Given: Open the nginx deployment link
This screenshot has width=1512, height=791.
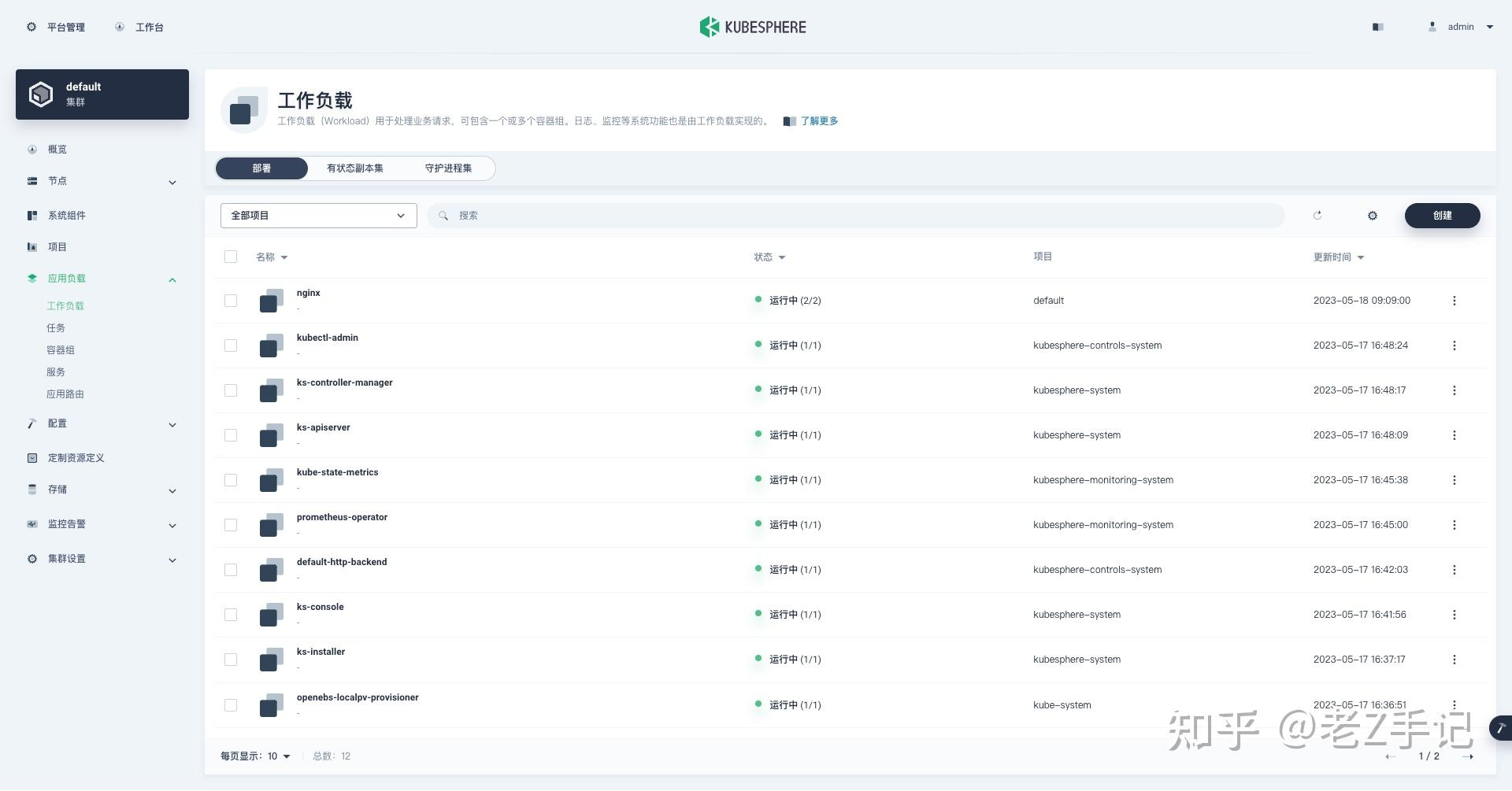Looking at the screenshot, I should [308, 293].
